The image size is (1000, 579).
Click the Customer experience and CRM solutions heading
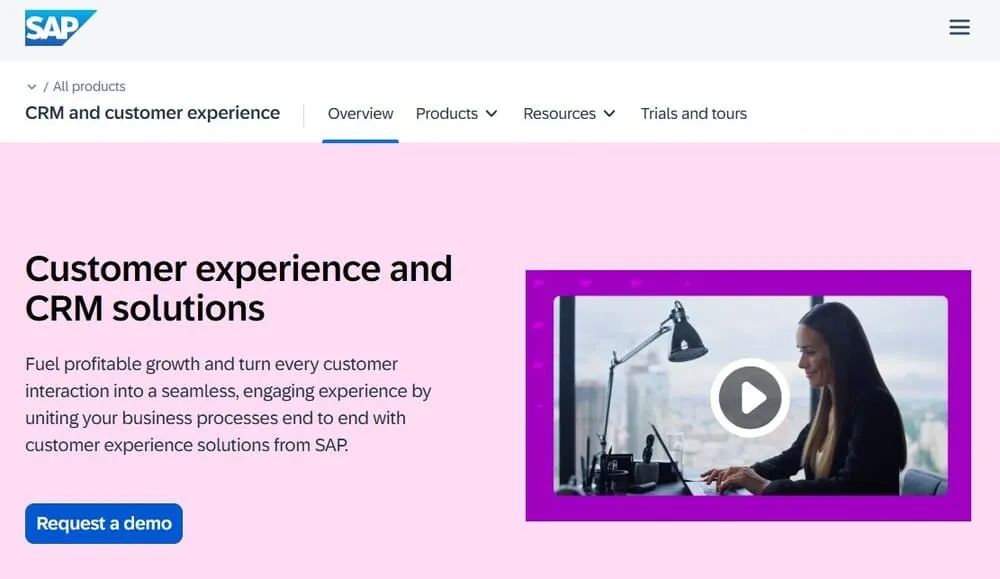point(239,288)
